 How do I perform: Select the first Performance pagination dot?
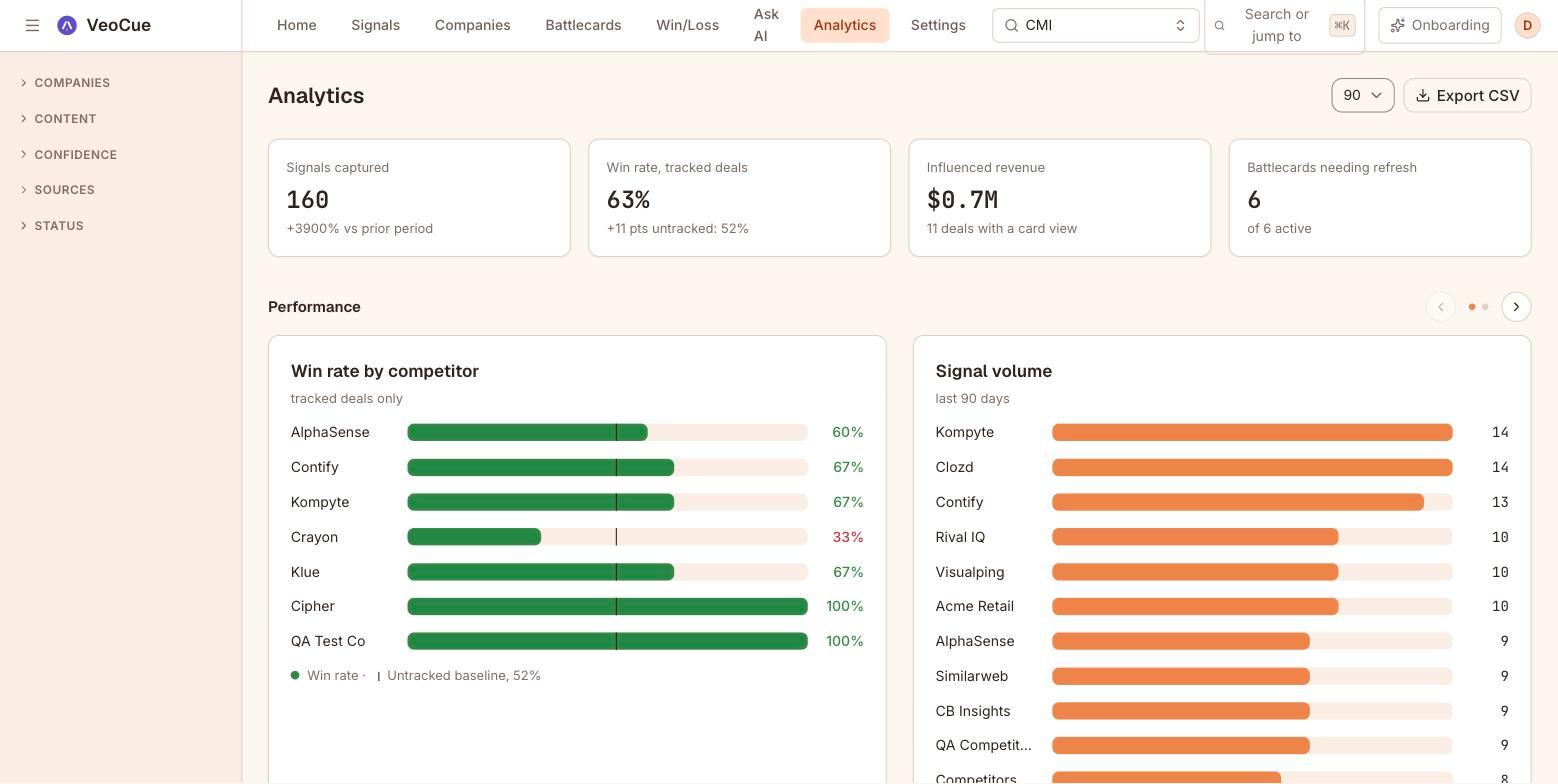coord(1472,307)
